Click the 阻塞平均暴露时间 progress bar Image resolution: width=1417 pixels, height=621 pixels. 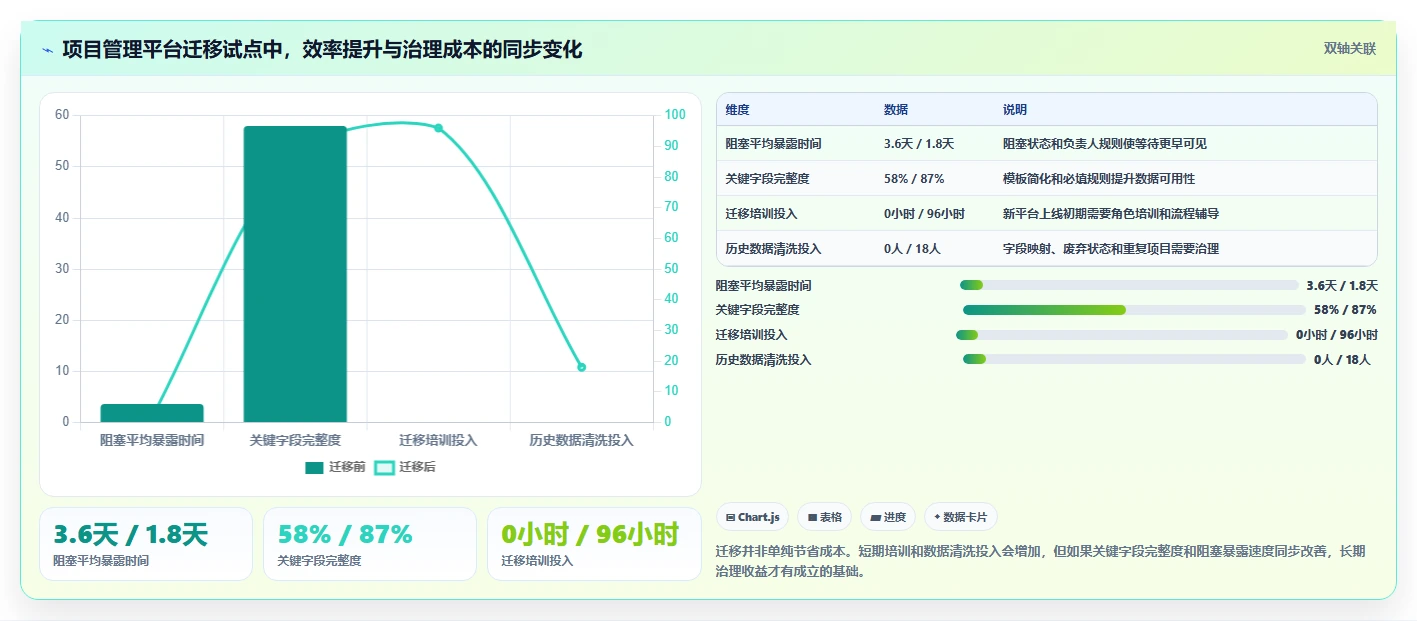1129,286
